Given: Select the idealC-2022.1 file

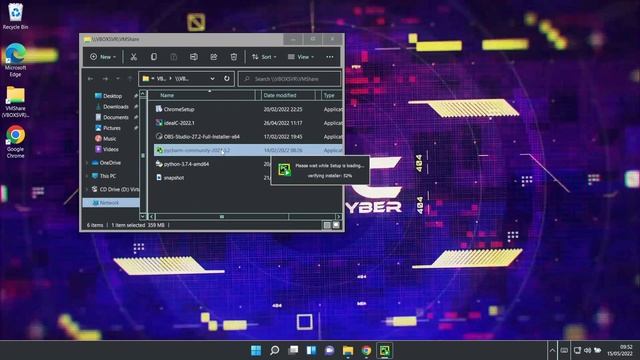Looking at the screenshot, I should tap(179, 123).
